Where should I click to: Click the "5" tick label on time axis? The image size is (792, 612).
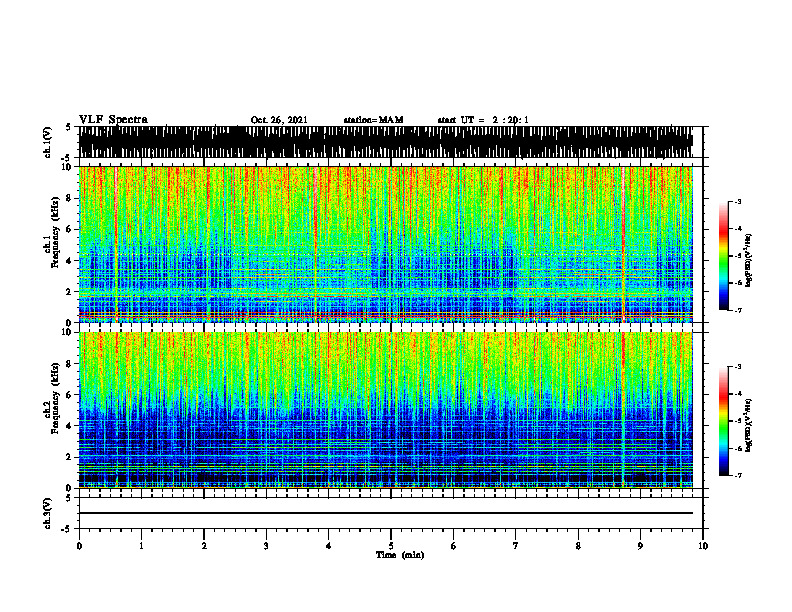[391, 546]
